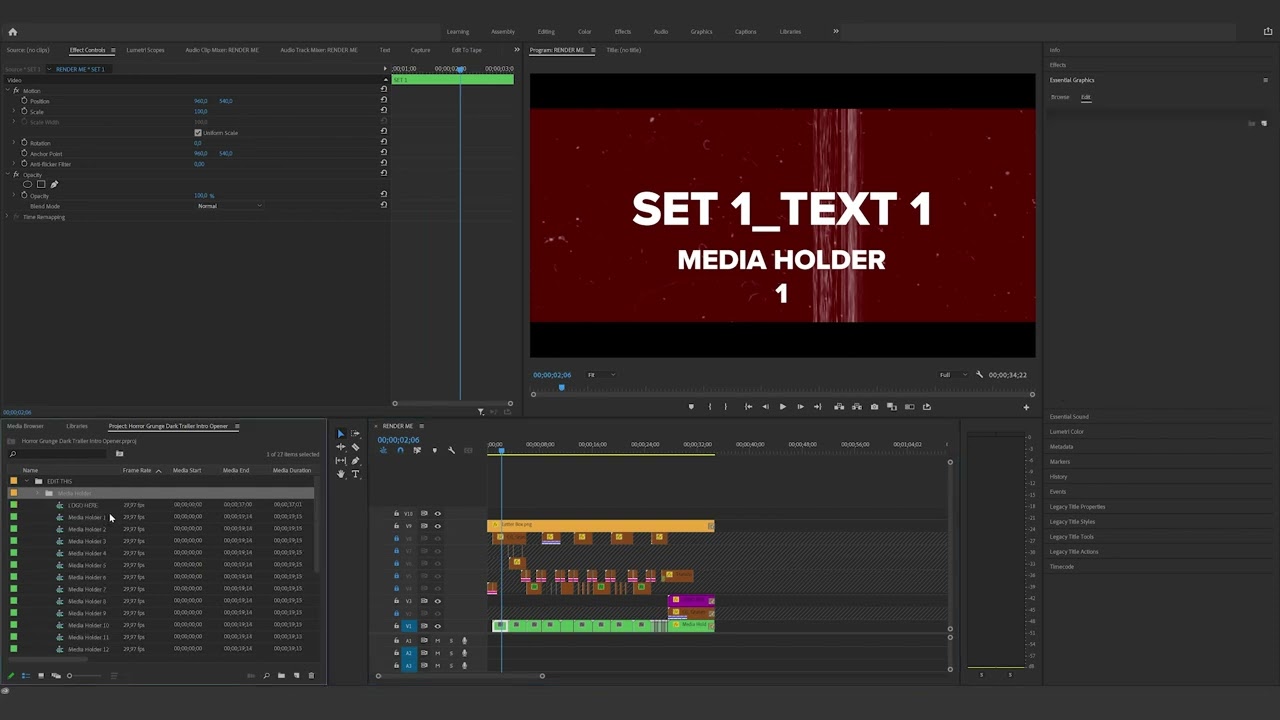Viewport: 1280px width, 720px height.
Task: Toggle the Uniform Scale checkbox
Action: click(198, 133)
